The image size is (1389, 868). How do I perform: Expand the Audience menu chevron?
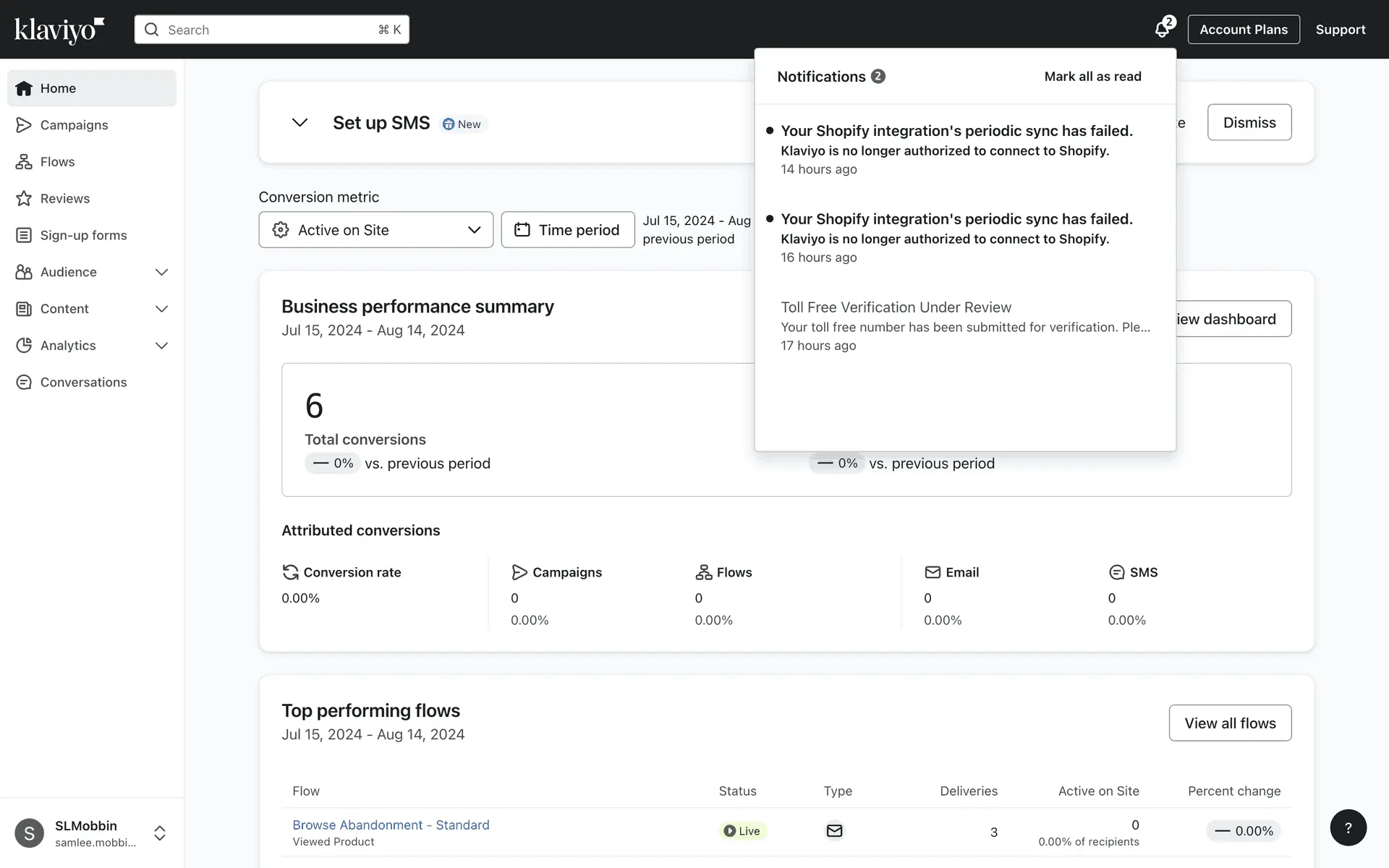[x=161, y=272]
